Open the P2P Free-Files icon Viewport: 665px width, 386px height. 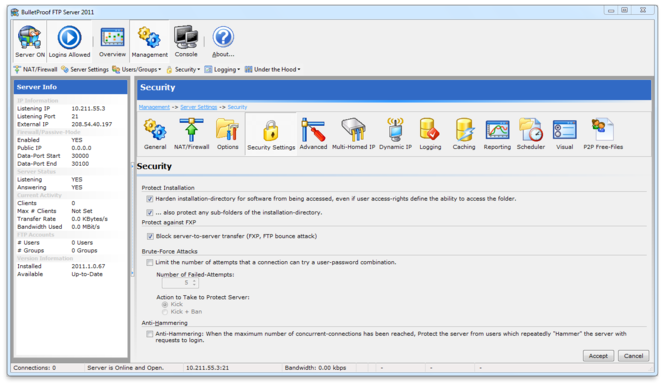[603, 130]
